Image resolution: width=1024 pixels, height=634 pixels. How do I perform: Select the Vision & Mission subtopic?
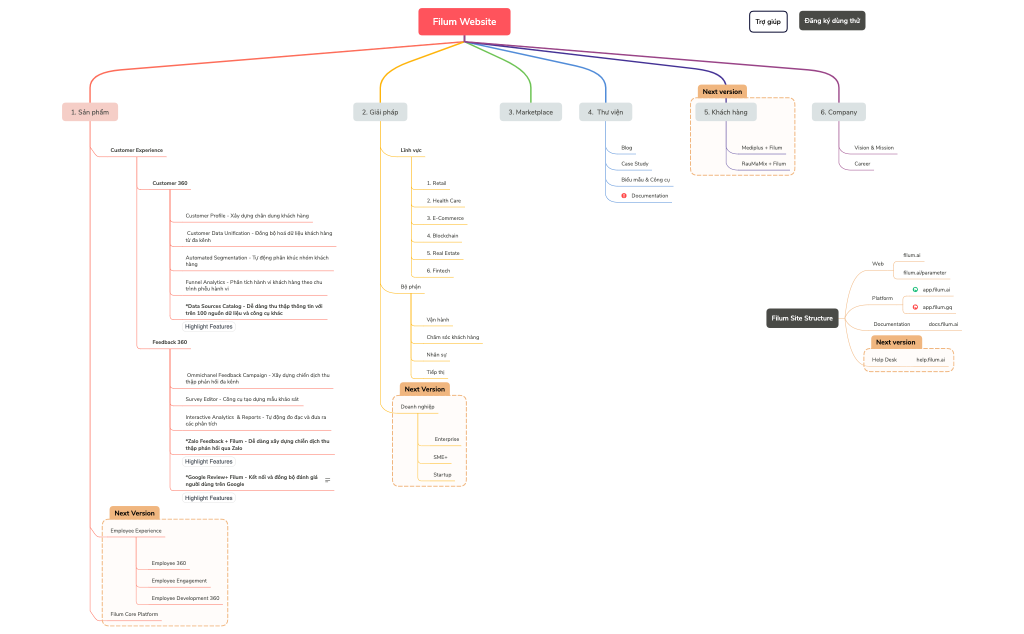point(874,148)
